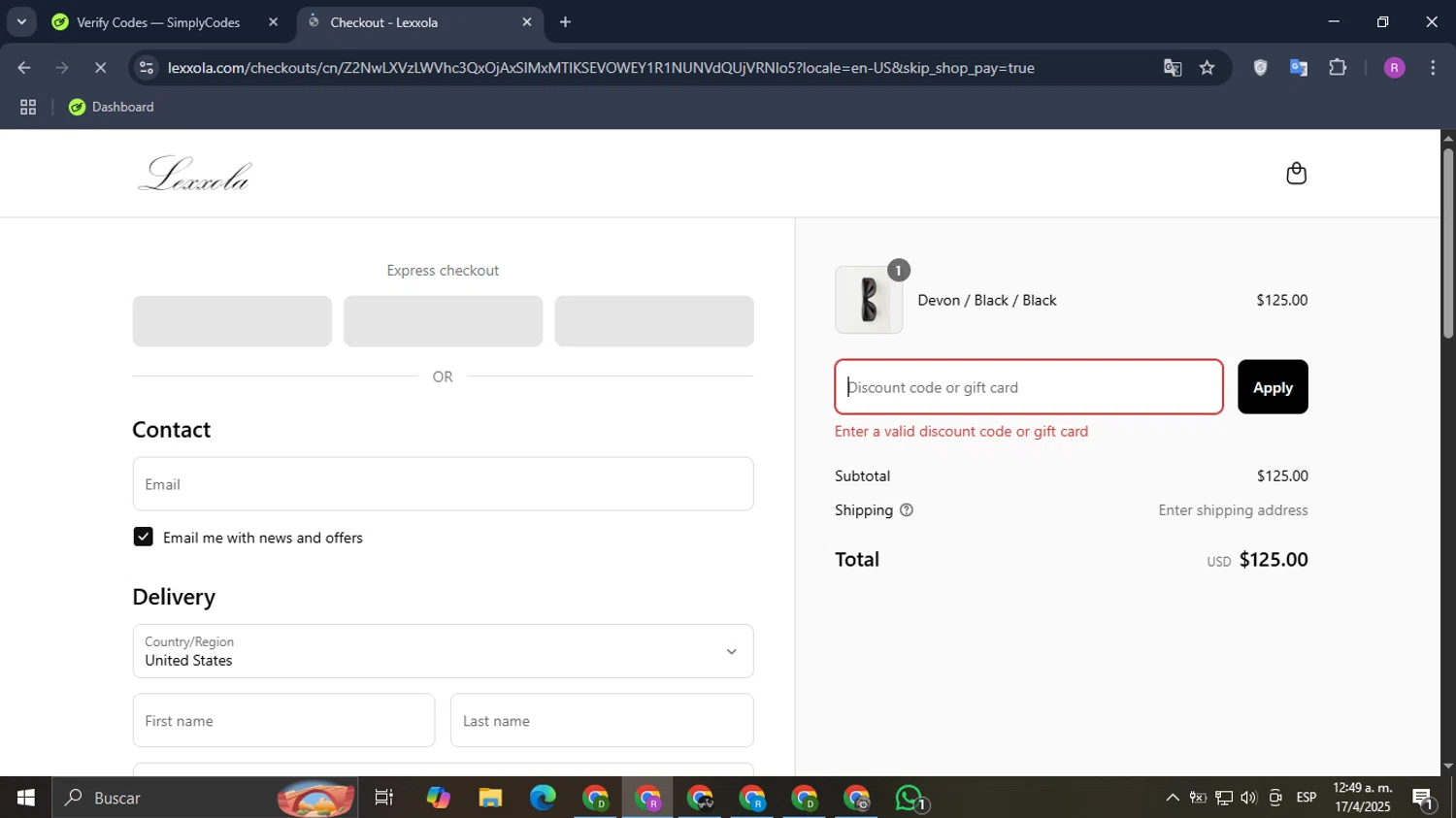Click the shield extension icon
The width and height of the screenshot is (1456, 818).
(1260, 68)
